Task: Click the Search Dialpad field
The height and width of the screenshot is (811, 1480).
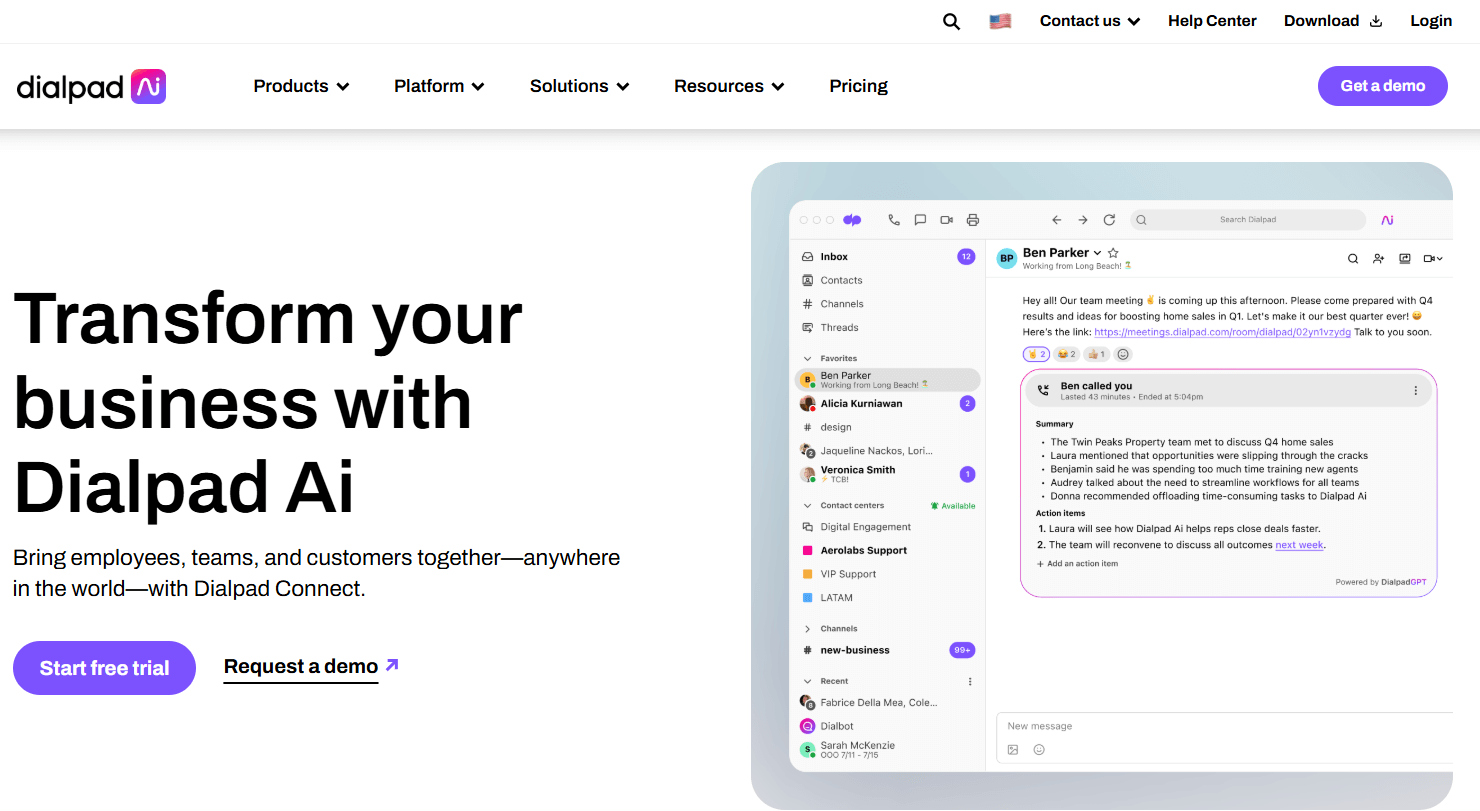Action: pos(1248,220)
